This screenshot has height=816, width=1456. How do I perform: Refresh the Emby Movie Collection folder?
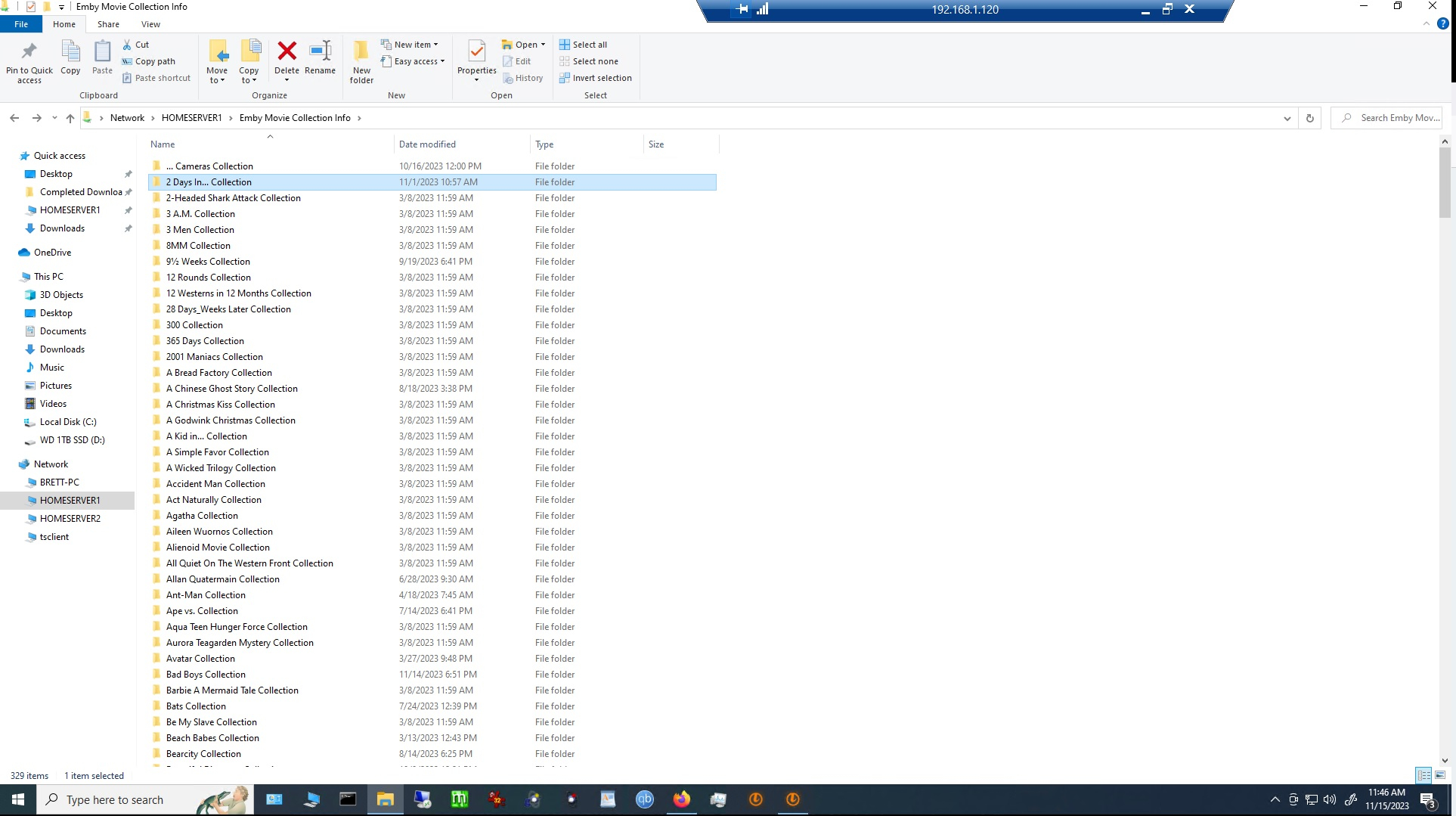tap(1310, 118)
